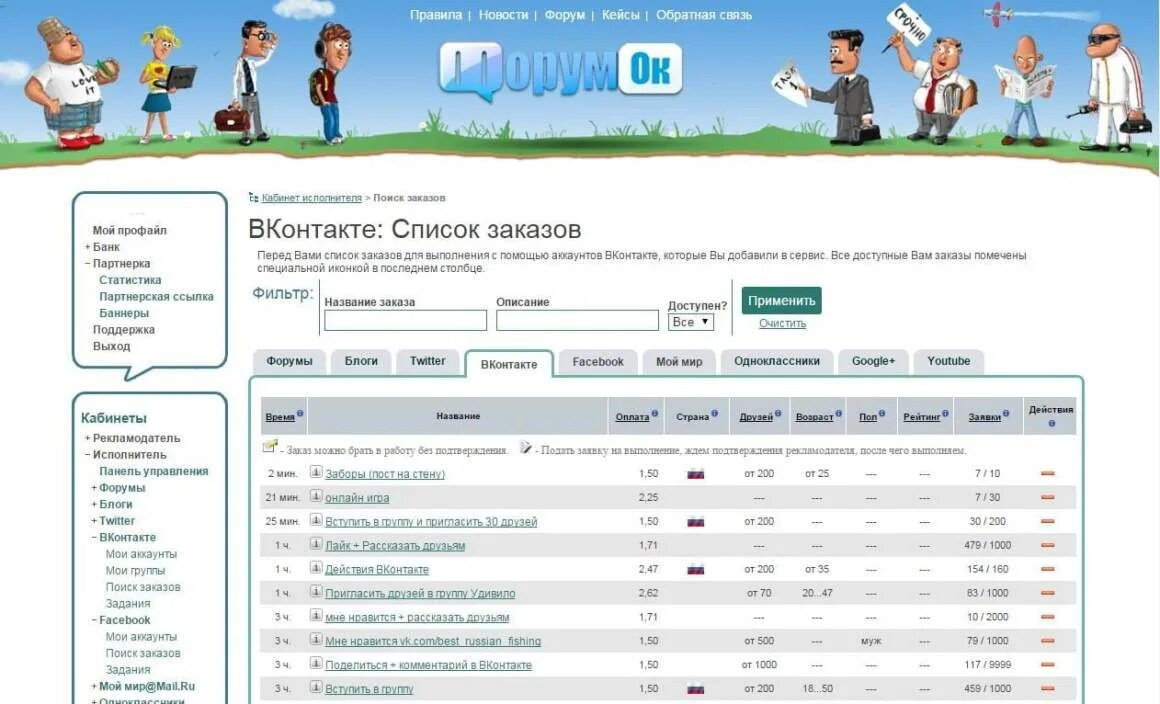Viewport: 1160px width, 704px height.
Task: Click the Очистить link
Action: point(782,323)
